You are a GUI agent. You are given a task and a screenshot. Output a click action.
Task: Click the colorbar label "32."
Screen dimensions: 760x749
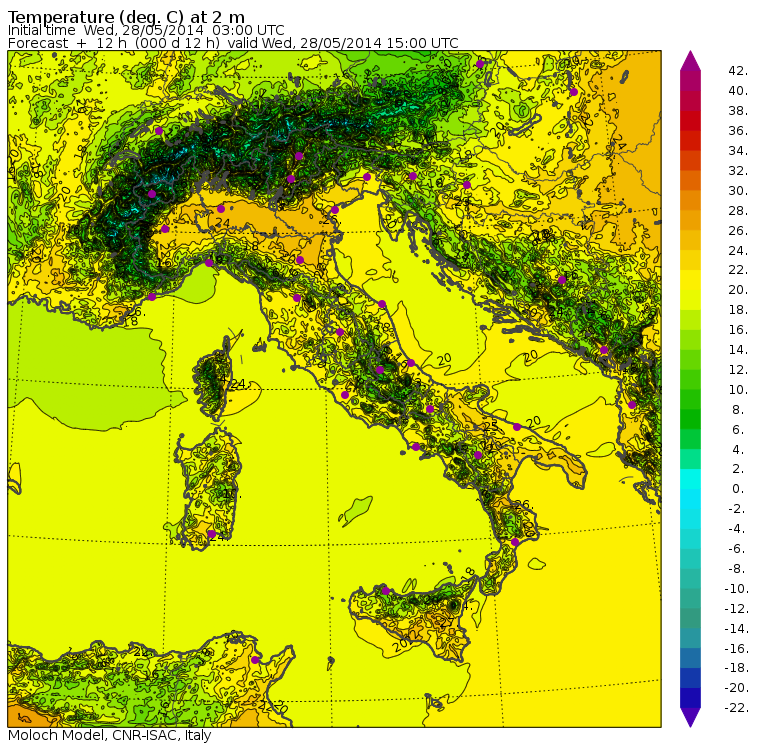tap(738, 171)
